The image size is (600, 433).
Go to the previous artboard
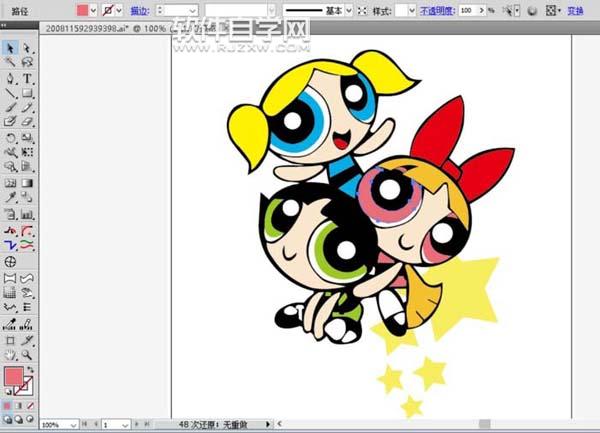point(96,424)
